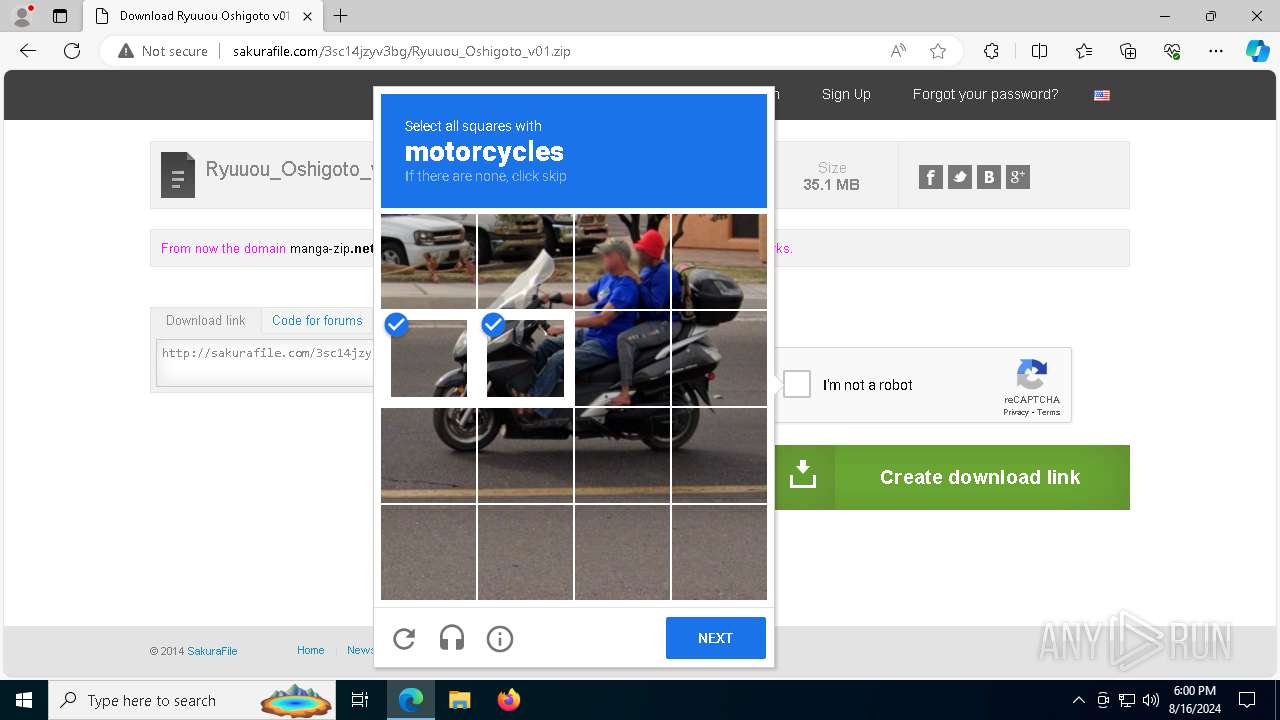Open Task View on the taskbar

[360, 700]
